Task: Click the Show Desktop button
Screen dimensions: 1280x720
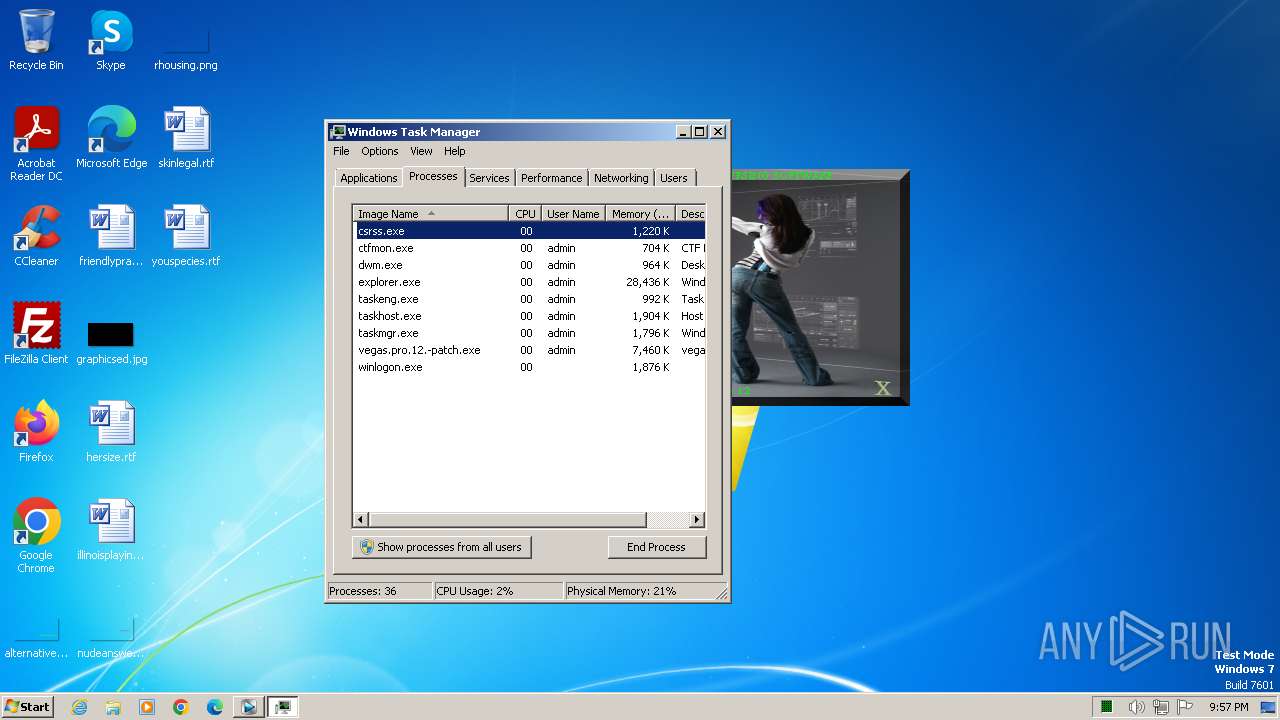Action: pyautogui.click(x=1270, y=707)
